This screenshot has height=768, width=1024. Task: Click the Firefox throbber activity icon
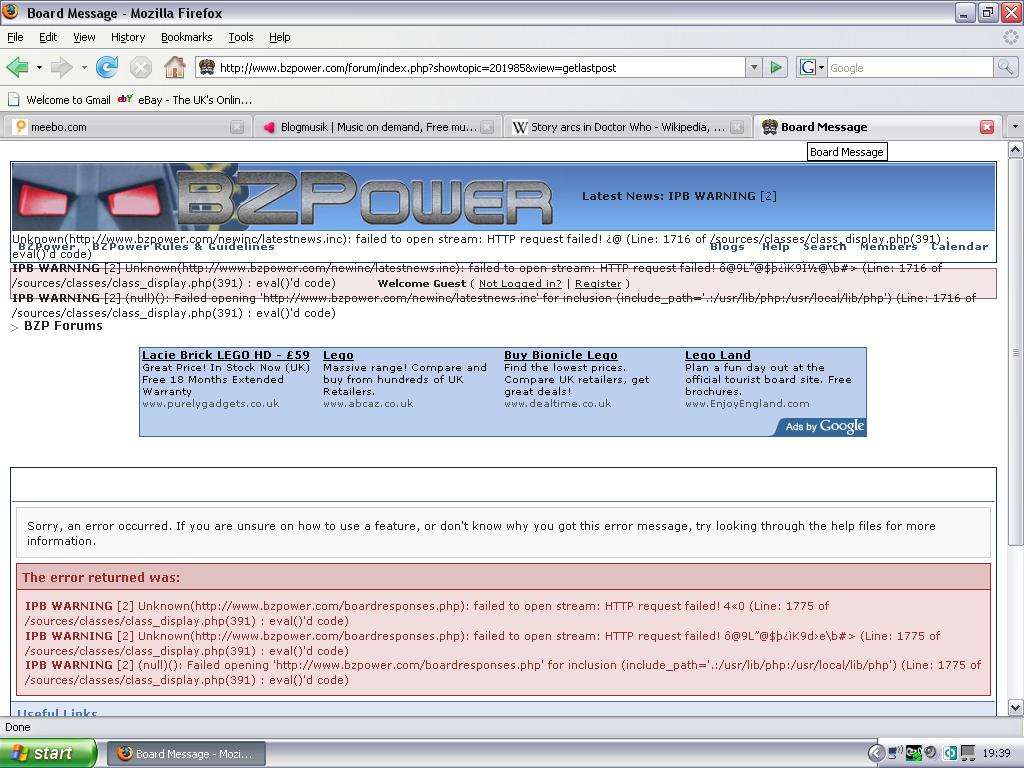[1010, 37]
